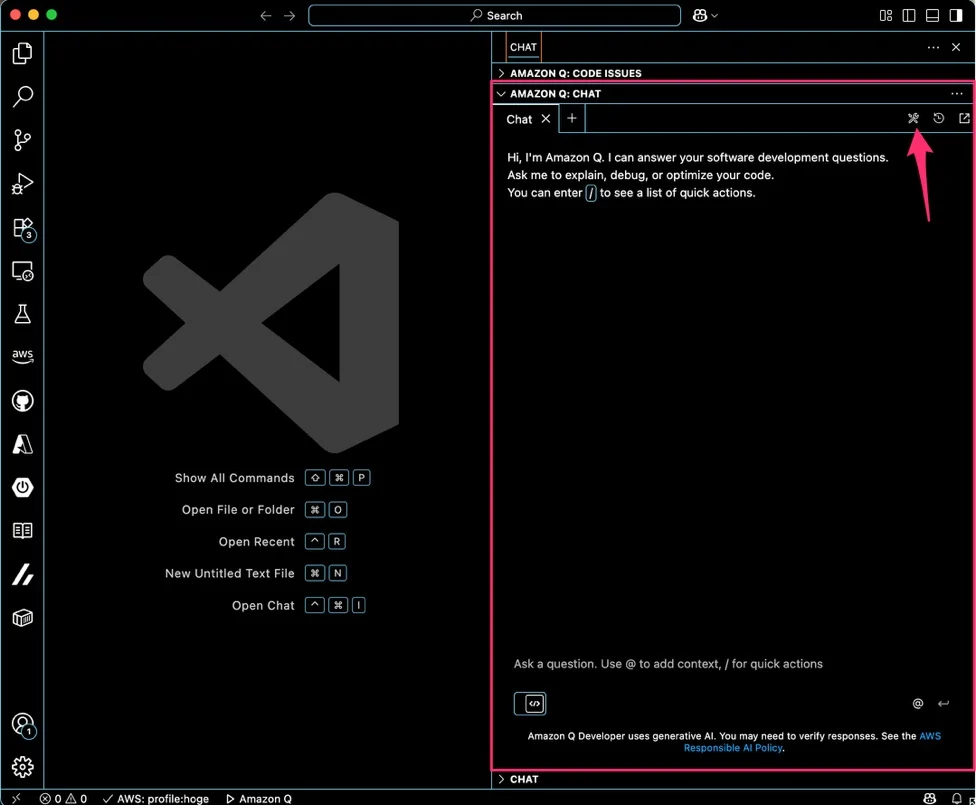Click the export chat icon

point(964,118)
